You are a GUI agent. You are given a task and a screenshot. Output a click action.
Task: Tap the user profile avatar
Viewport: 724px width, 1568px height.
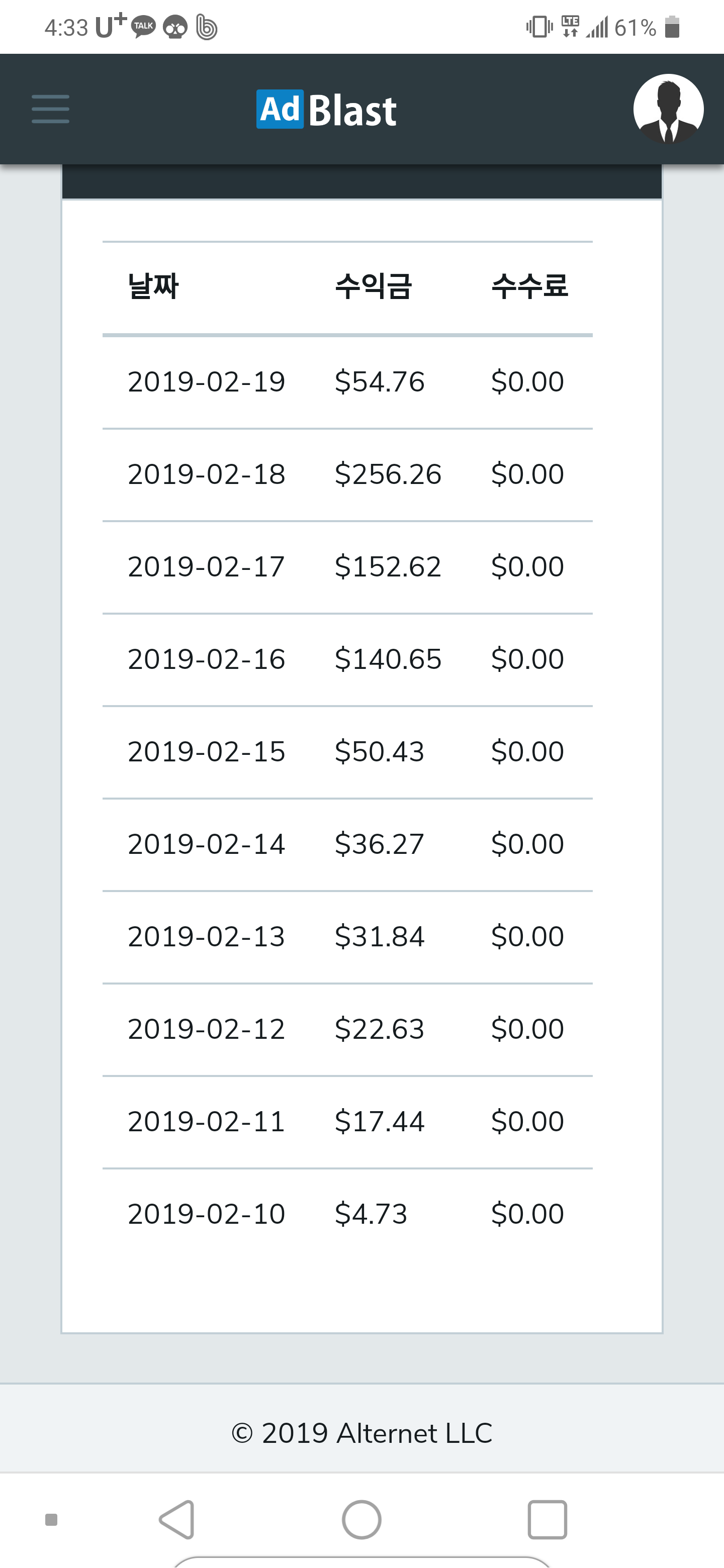point(668,110)
